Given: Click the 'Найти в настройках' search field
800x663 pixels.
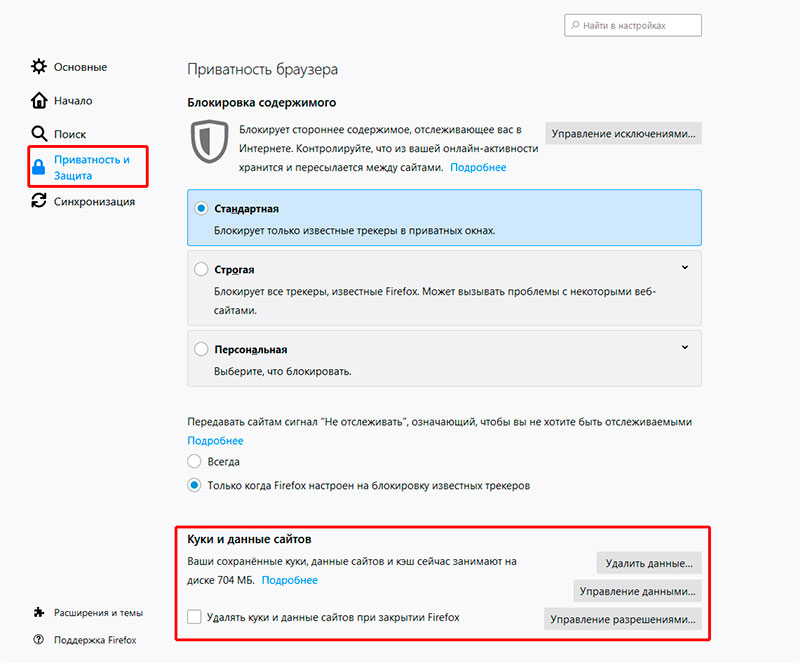Looking at the screenshot, I should point(633,25).
